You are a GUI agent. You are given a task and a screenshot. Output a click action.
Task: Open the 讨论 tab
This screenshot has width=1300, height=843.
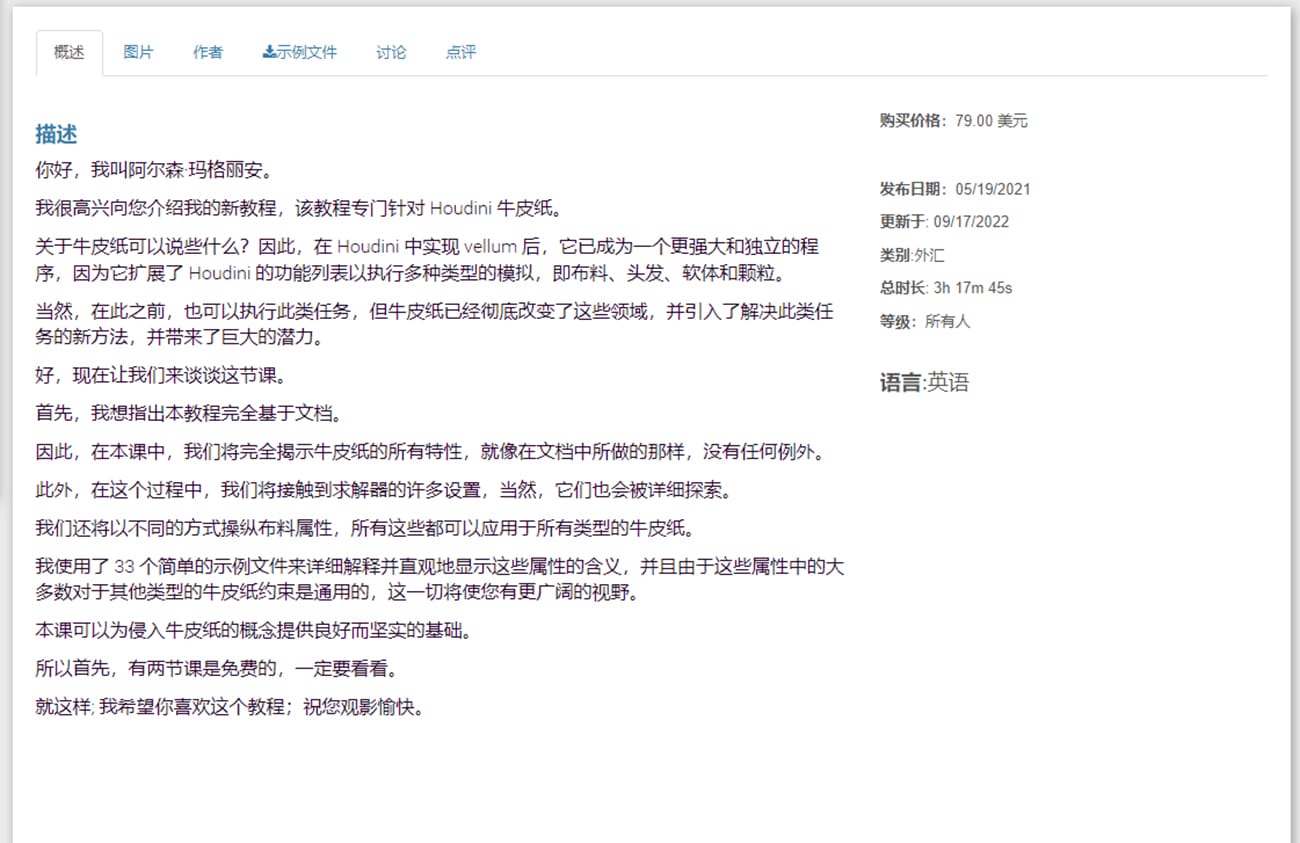coord(391,53)
